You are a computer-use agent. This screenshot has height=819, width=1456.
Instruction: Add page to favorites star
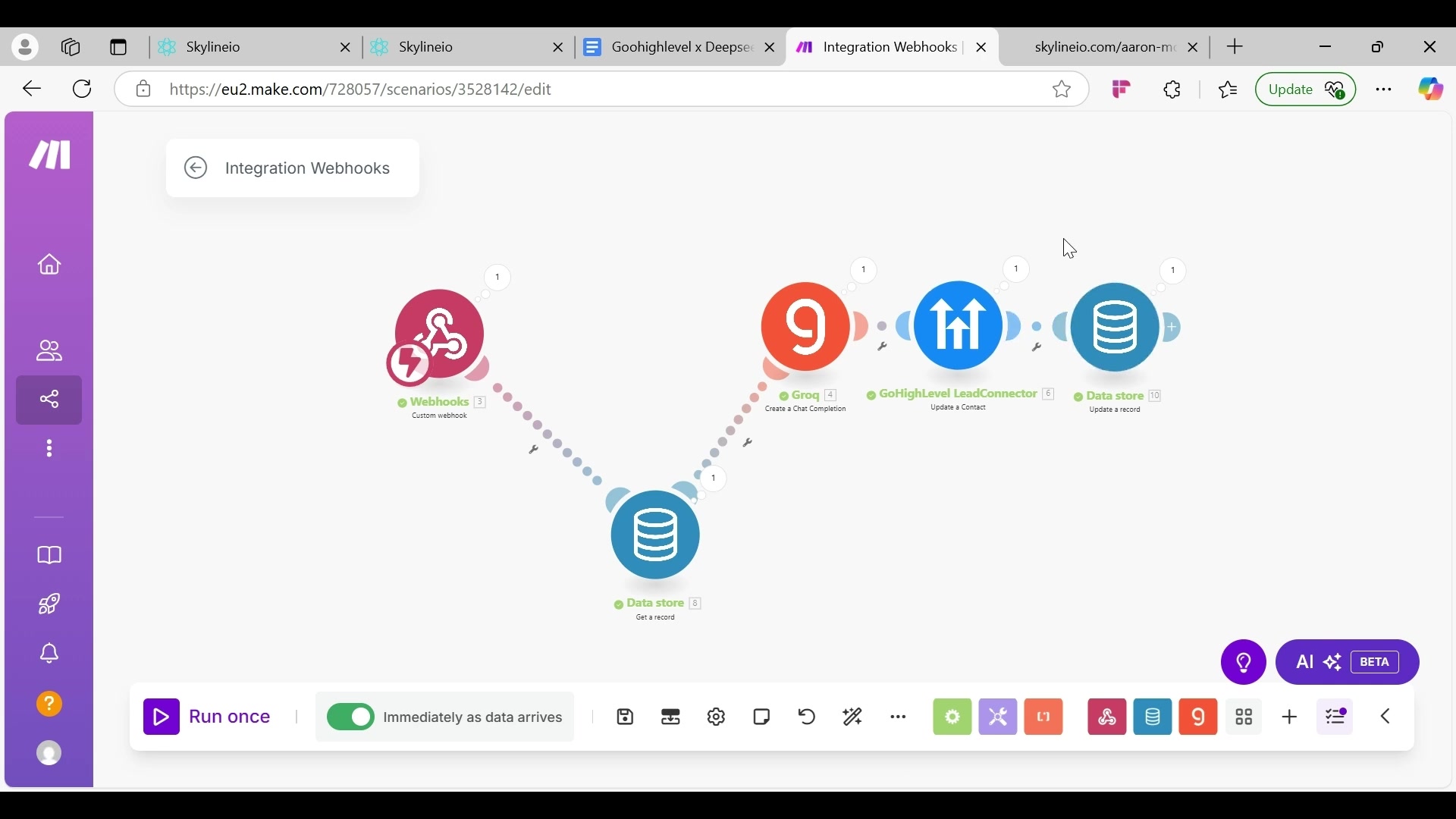pos(1063,89)
